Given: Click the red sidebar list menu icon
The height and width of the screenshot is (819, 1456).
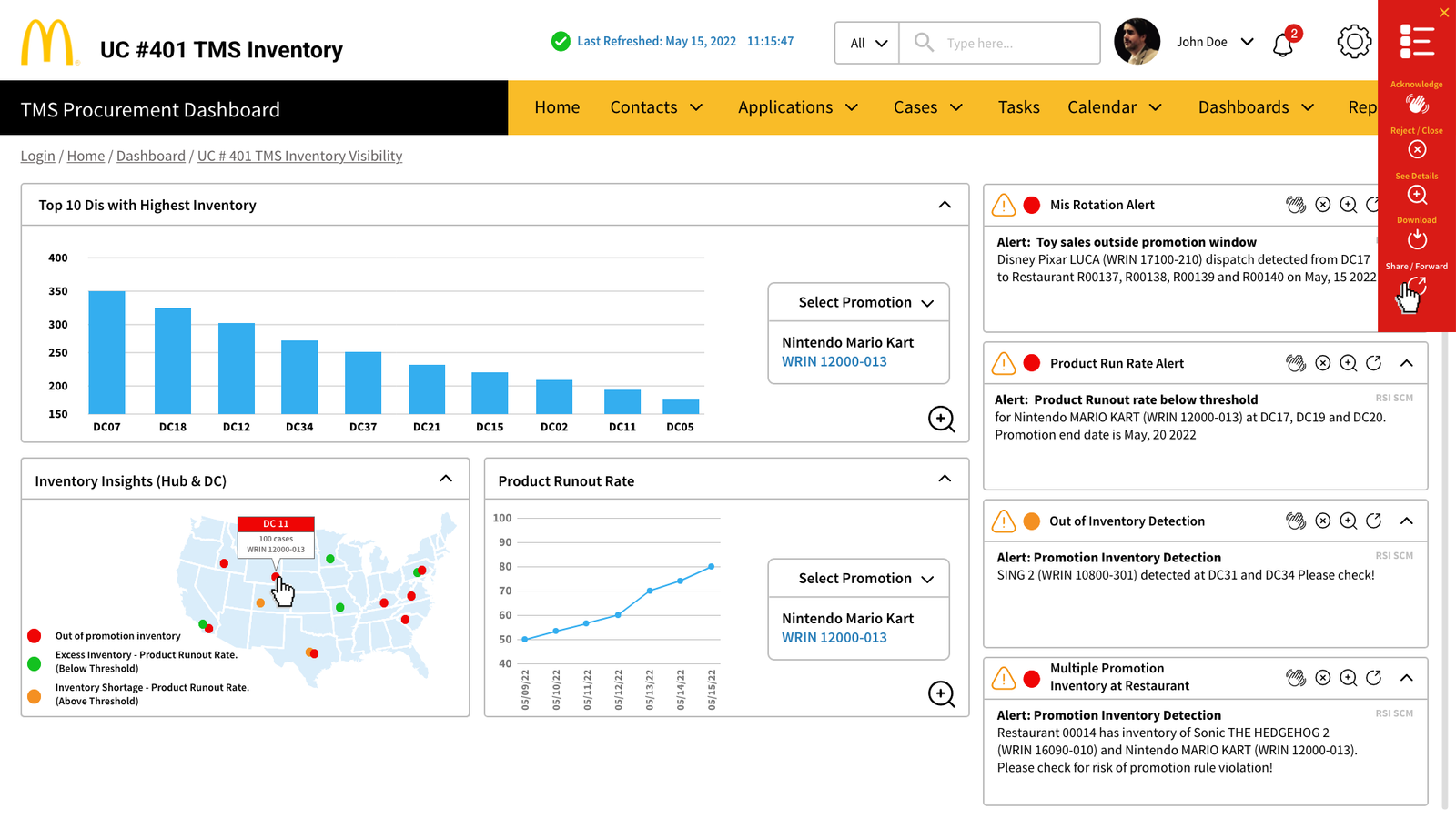Looking at the screenshot, I should [1417, 42].
